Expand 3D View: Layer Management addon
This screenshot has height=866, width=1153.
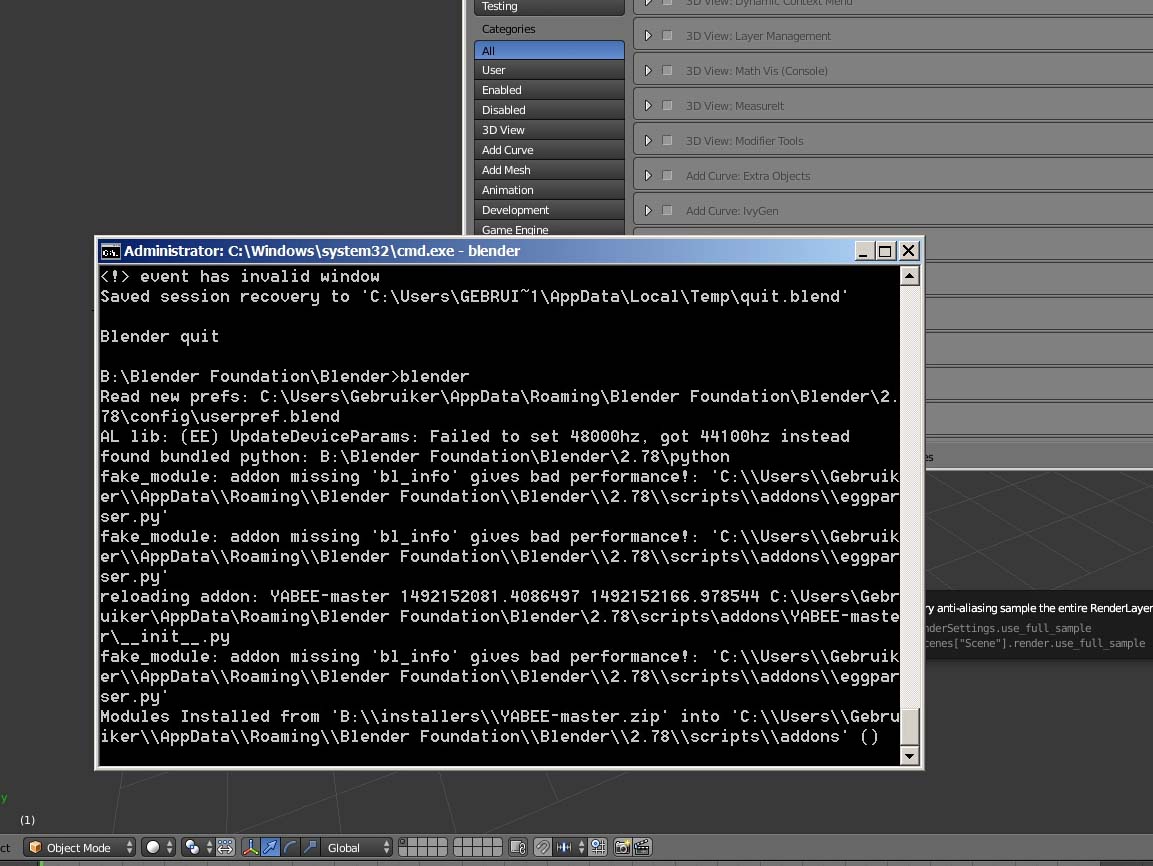(x=648, y=35)
